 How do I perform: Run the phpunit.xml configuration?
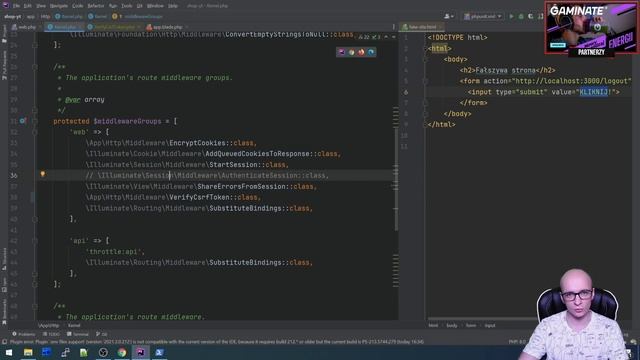511,16
